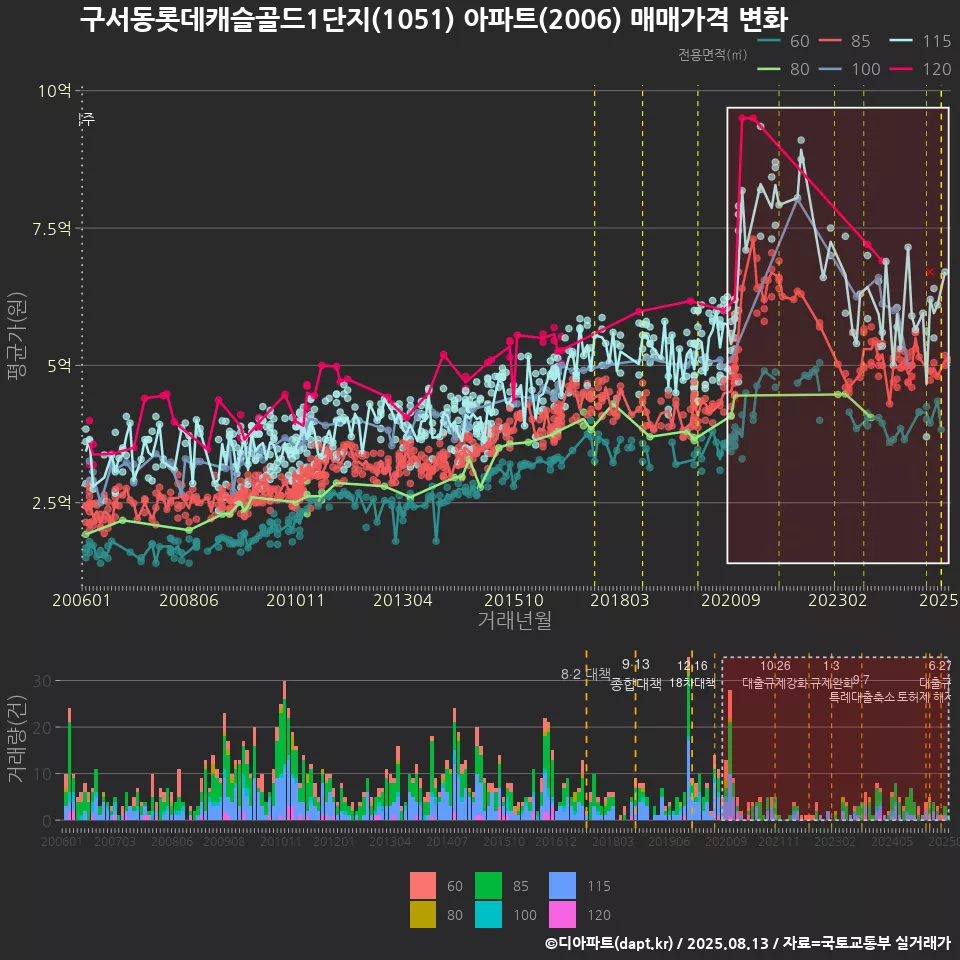The image size is (960, 960).
Task: Click the 201304 price chart x-axis label
Action: coord(403,600)
